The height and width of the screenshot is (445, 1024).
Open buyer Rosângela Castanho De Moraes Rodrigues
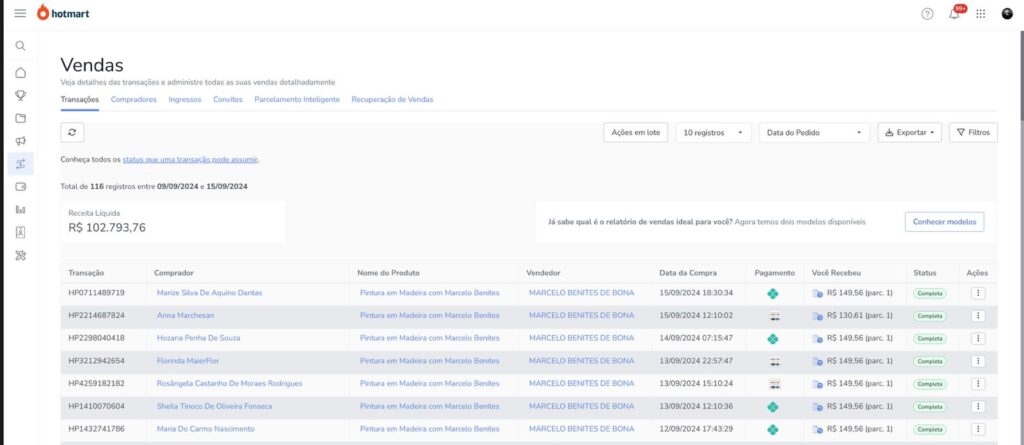point(230,384)
